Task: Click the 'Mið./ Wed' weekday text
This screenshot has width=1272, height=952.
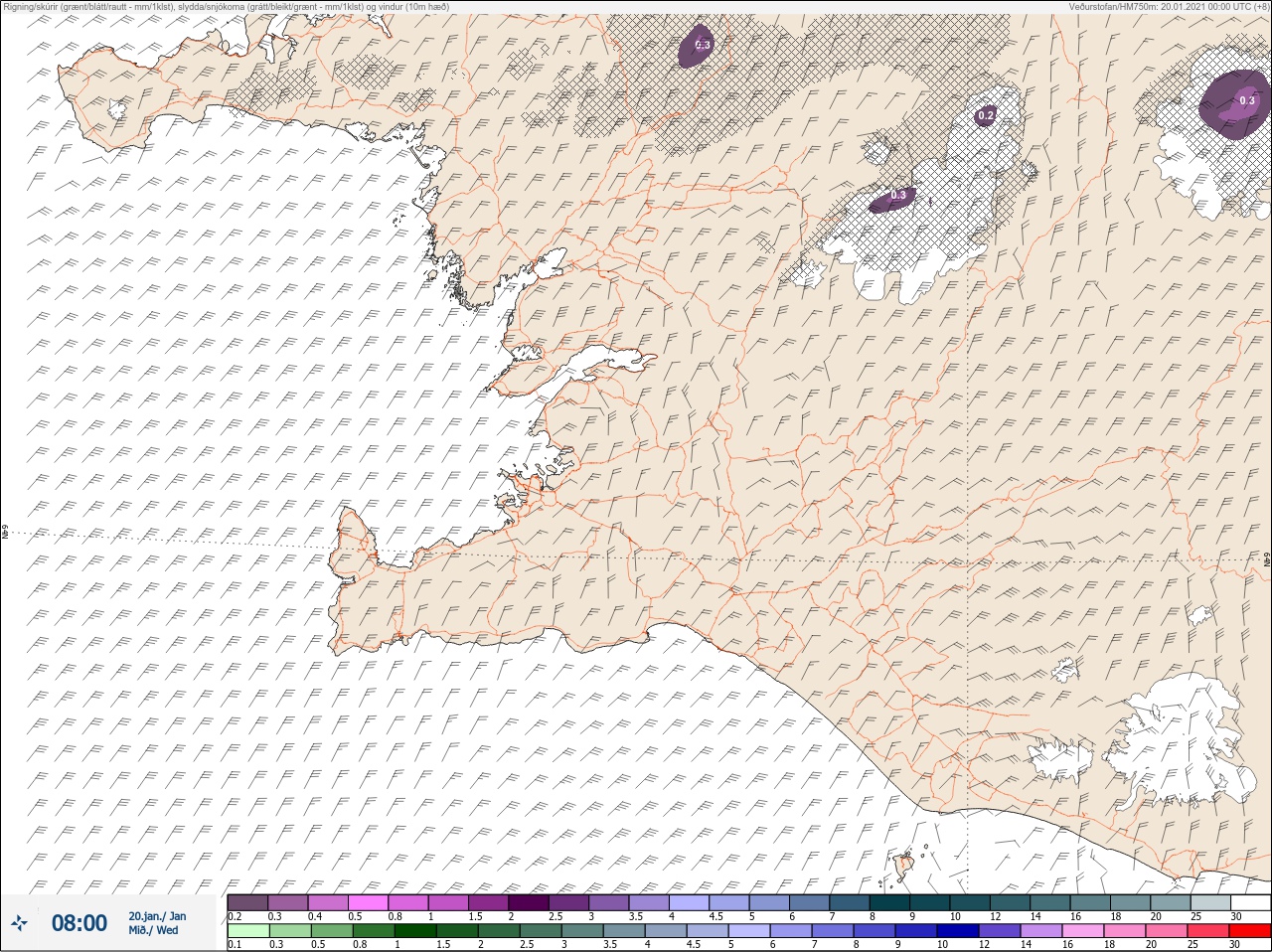Action: point(154,930)
